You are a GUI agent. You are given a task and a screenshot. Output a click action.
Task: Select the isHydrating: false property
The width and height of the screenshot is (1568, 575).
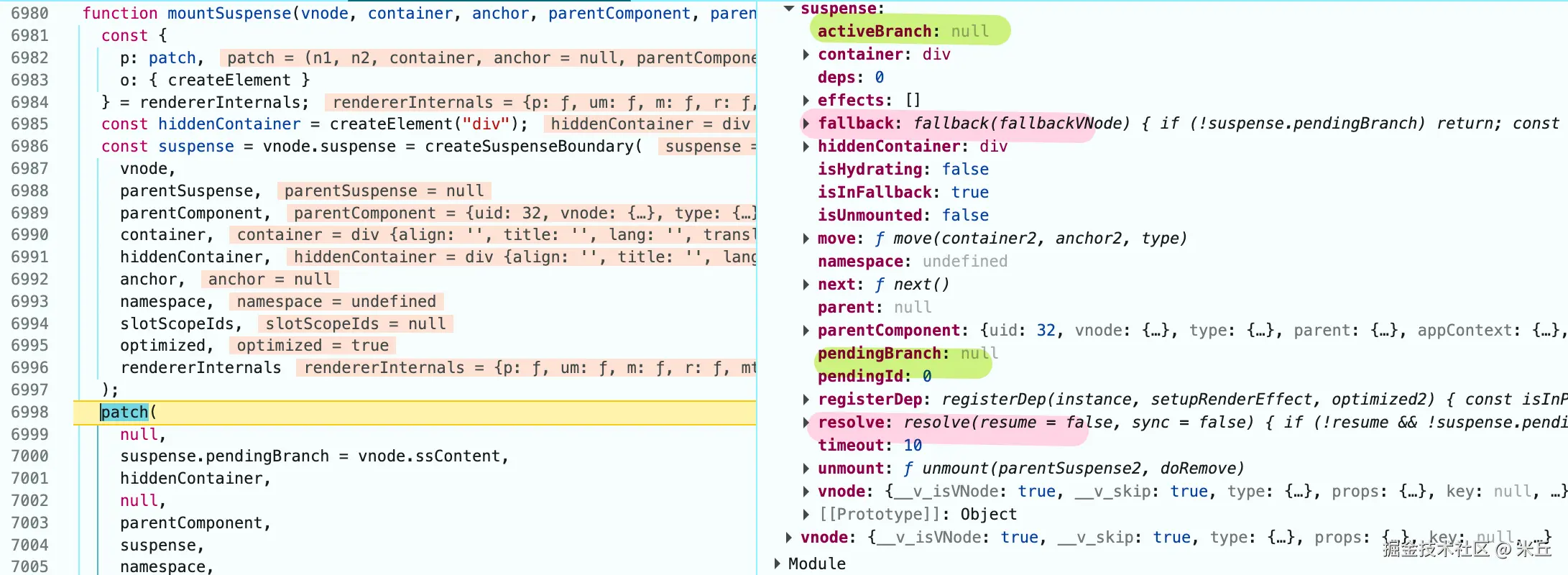click(903, 170)
